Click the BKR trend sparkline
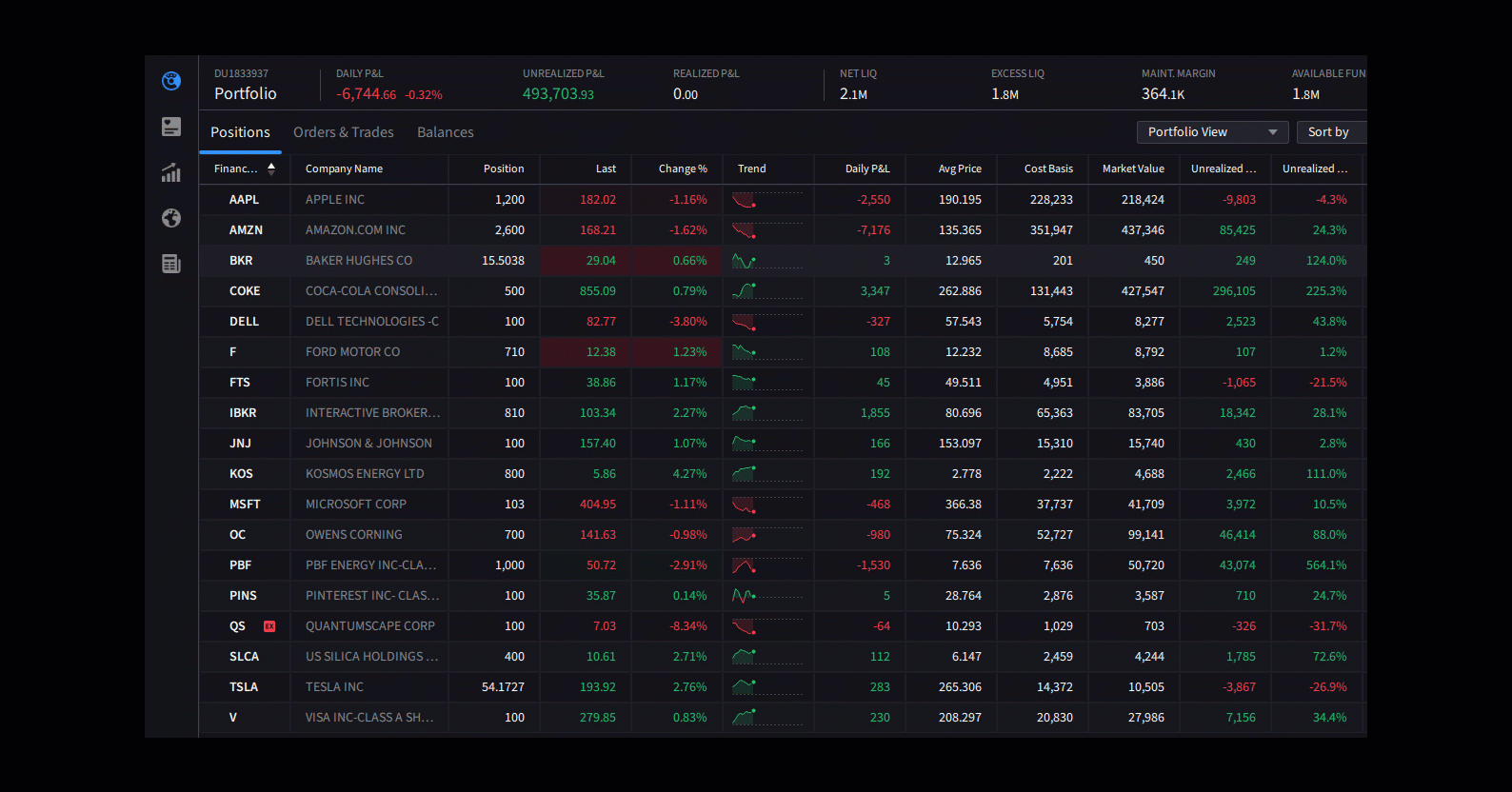The width and height of the screenshot is (1512, 792). tap(767, 261)
